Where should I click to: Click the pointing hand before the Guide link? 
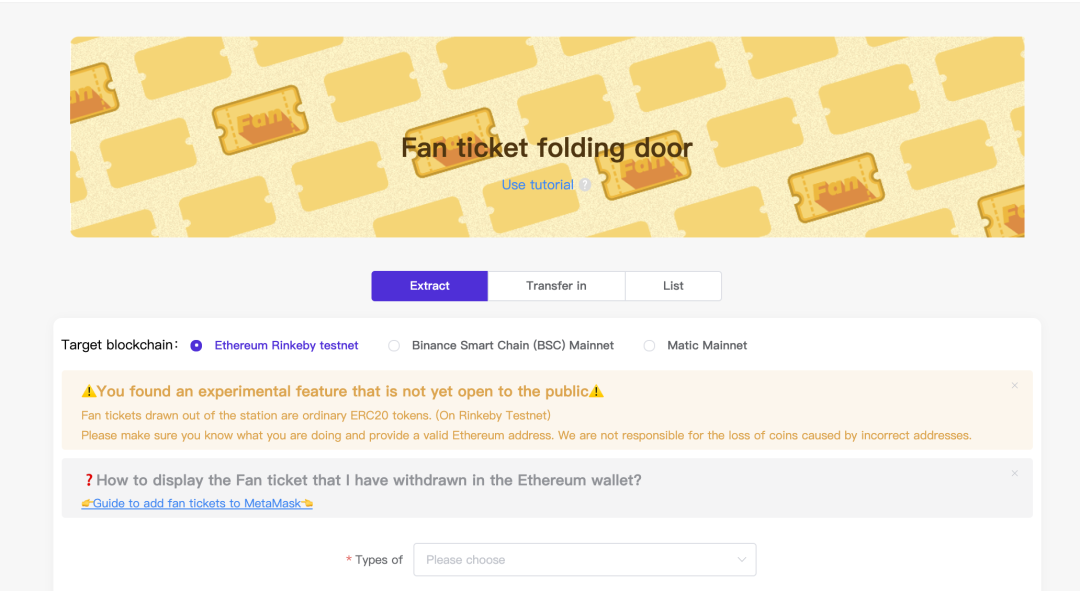87,503
